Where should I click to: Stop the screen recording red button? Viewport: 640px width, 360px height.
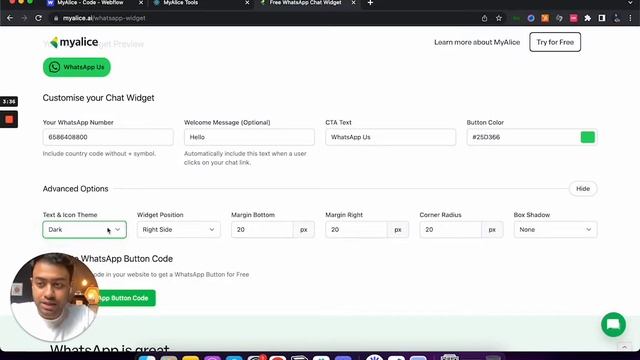pos(9,119)
